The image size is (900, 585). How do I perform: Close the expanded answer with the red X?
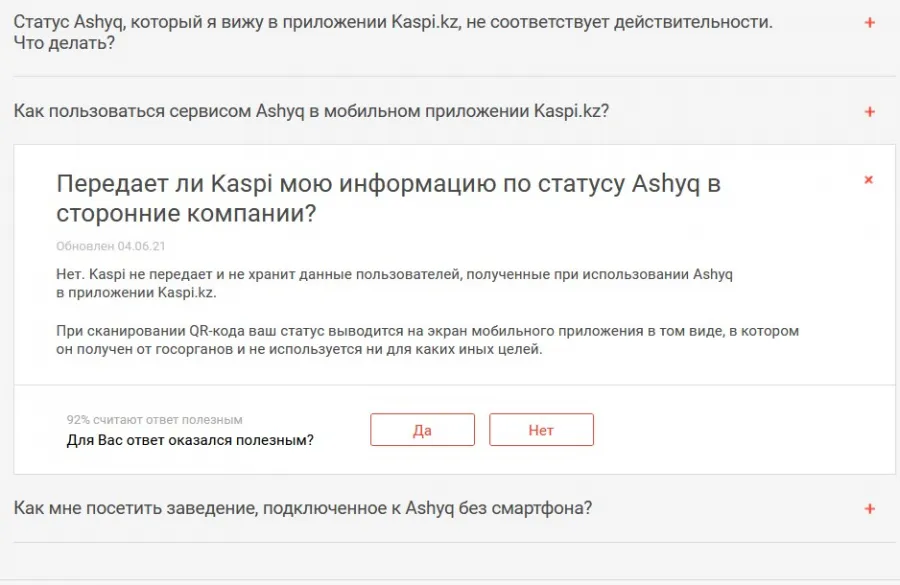click(x=868, y=180)
